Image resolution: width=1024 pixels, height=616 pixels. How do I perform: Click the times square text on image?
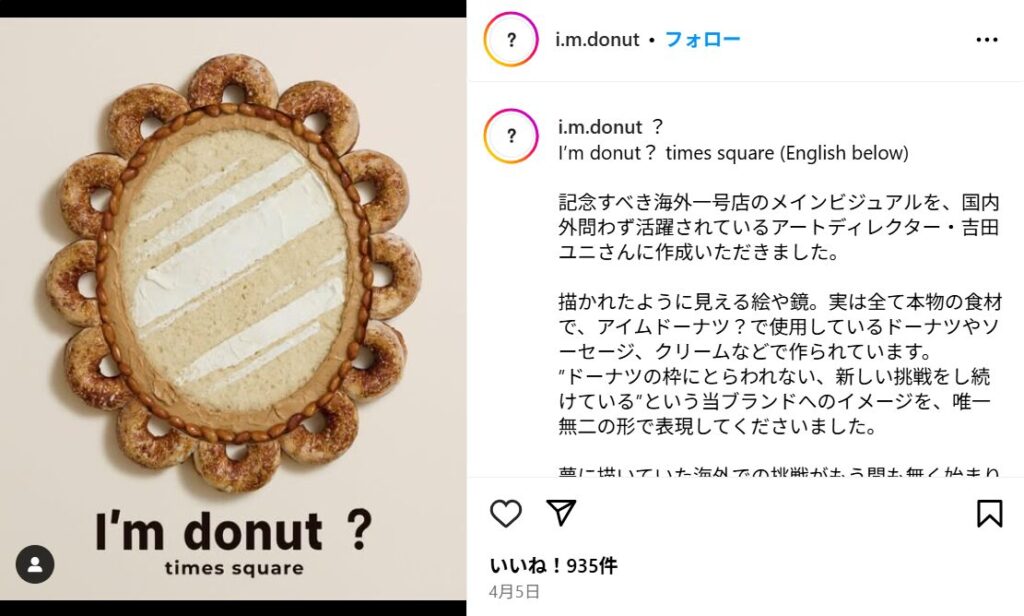point(234,568)
